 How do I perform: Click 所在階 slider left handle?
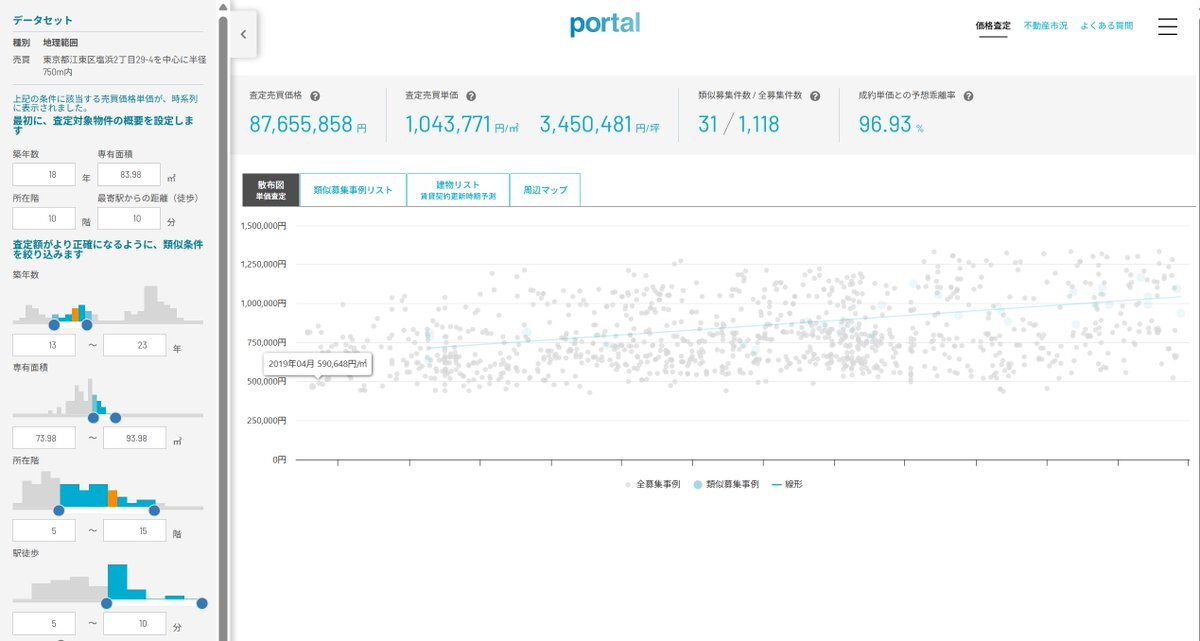(58, 510)
